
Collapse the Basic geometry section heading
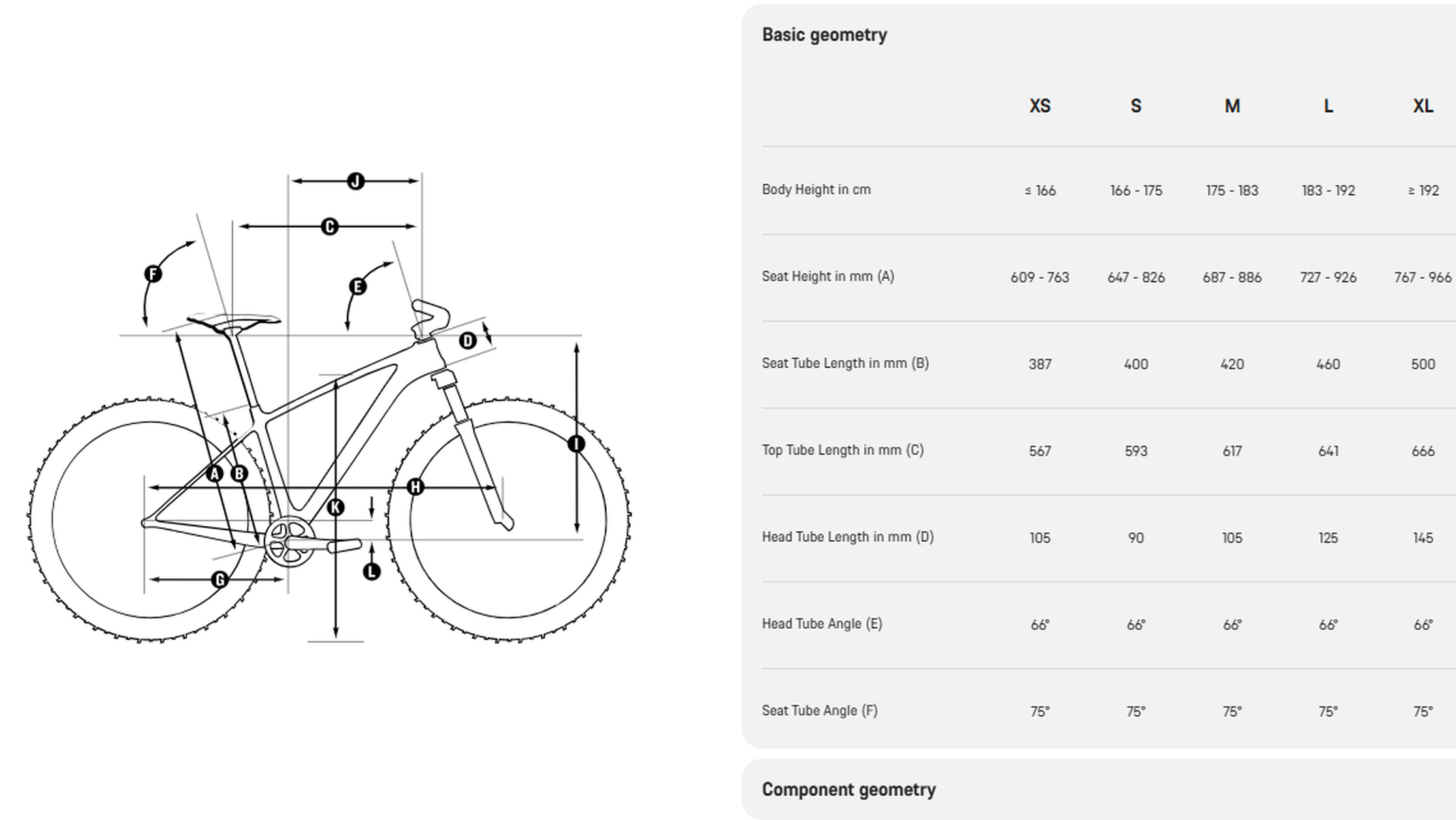(824, 35)
